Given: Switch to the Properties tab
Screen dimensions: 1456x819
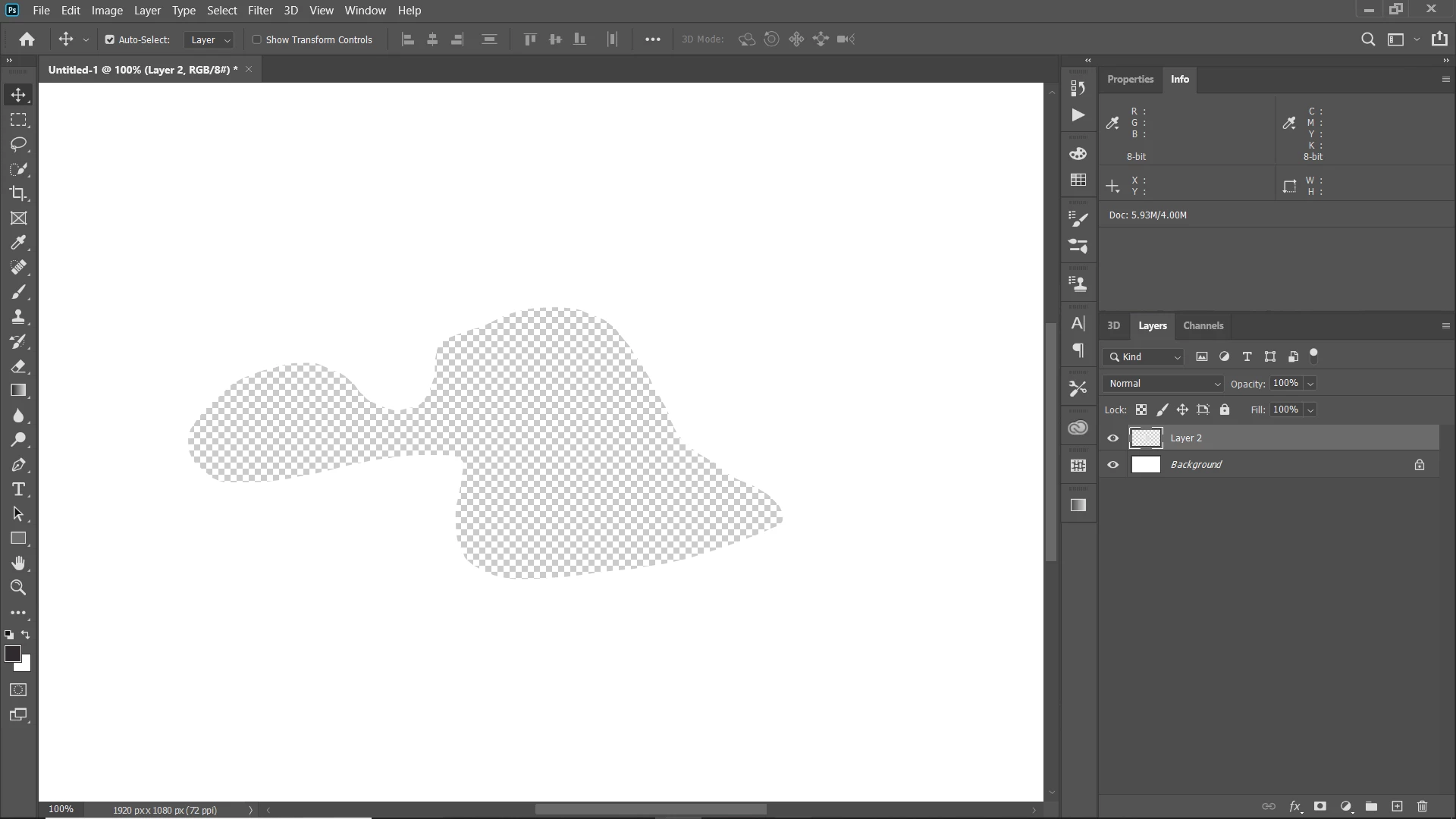Looking at the screenshot, I should pyautogui.click(x=1130, y=79).
